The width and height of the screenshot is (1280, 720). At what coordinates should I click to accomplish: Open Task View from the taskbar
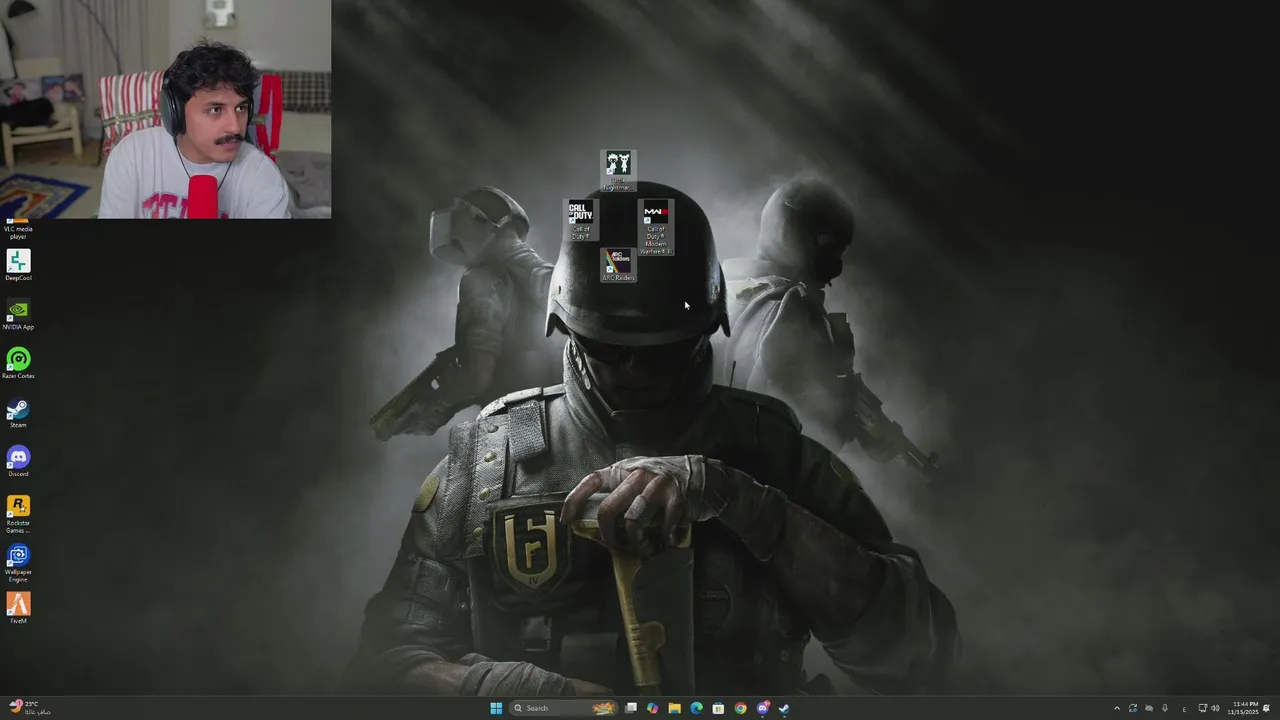[631, 708]
